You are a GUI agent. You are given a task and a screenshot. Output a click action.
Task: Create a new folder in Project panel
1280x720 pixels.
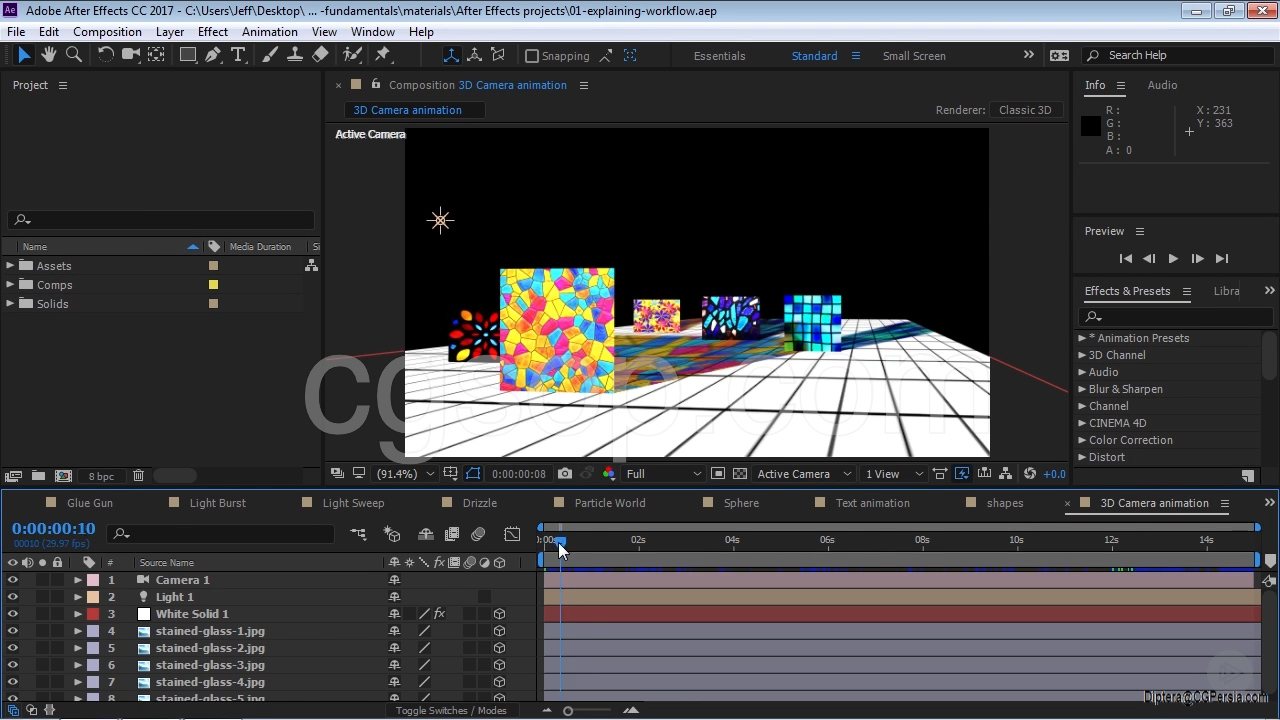point(38,476)
